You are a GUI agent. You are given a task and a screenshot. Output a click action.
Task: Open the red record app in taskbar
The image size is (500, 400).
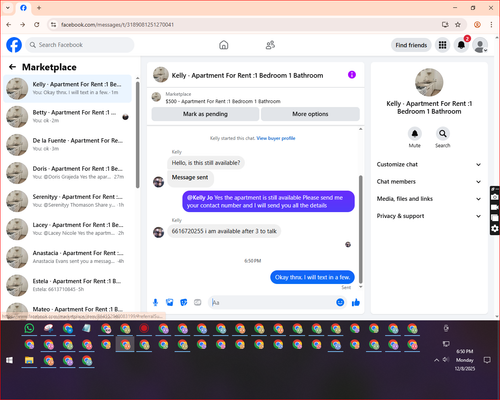144,329
